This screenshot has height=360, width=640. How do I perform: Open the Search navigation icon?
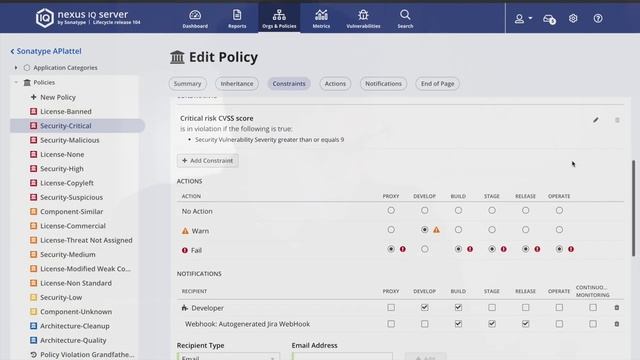[x=405, y=19]
